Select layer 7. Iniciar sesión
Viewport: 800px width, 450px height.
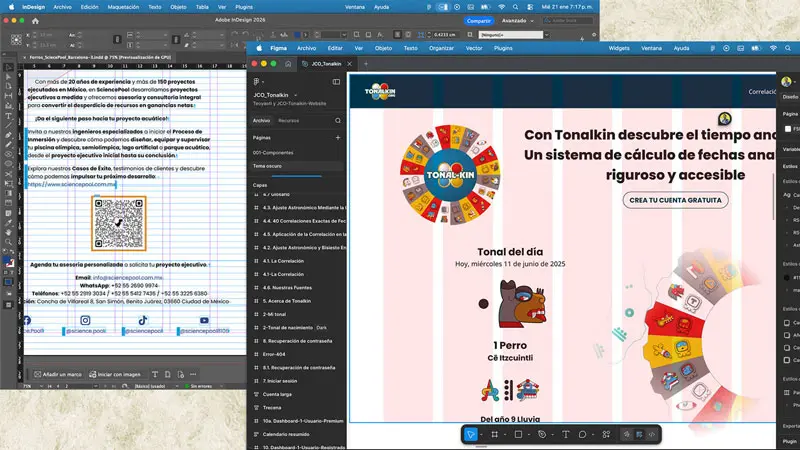click(x=280, y=381)
